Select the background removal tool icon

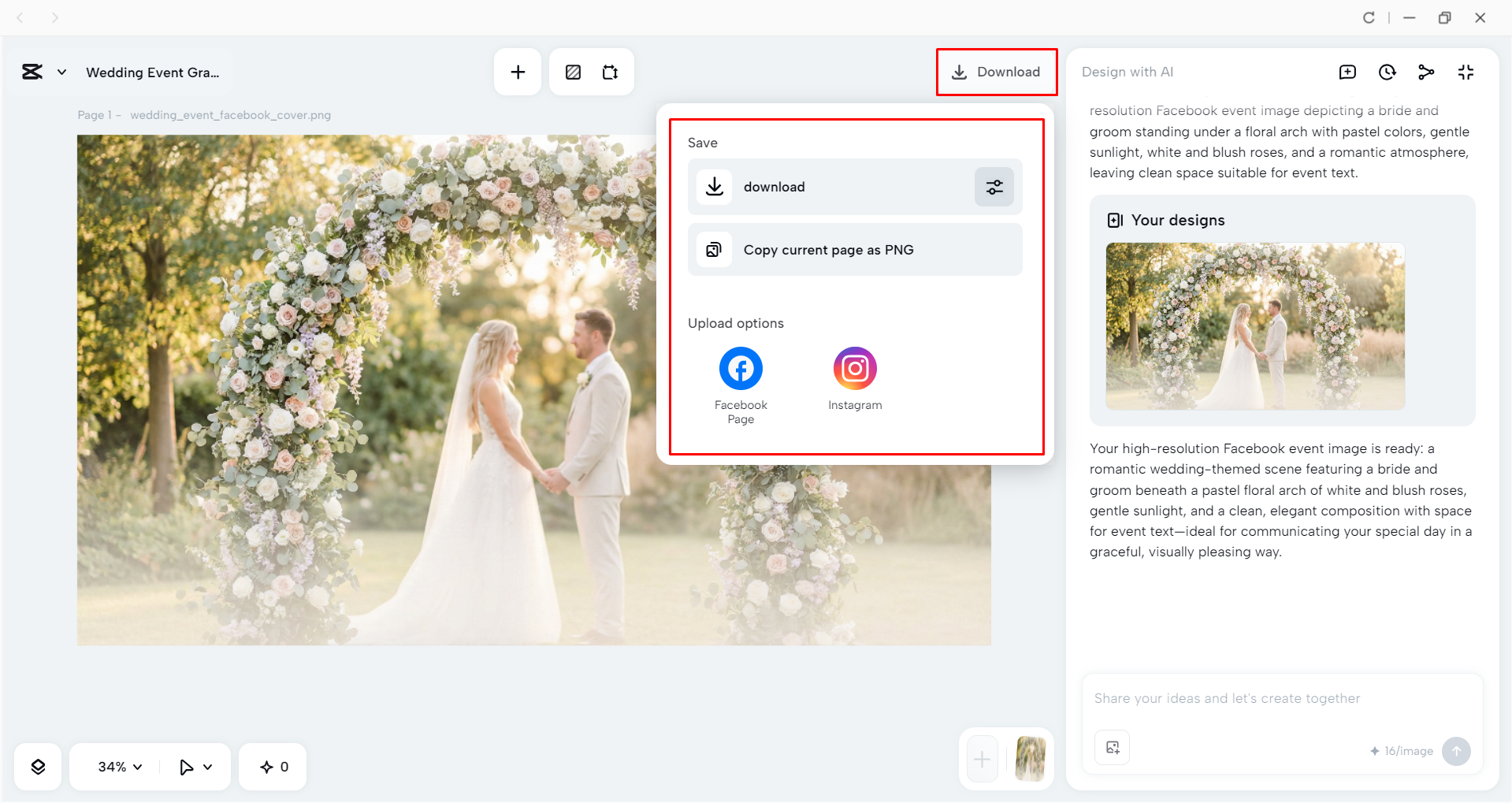(574, 72)
